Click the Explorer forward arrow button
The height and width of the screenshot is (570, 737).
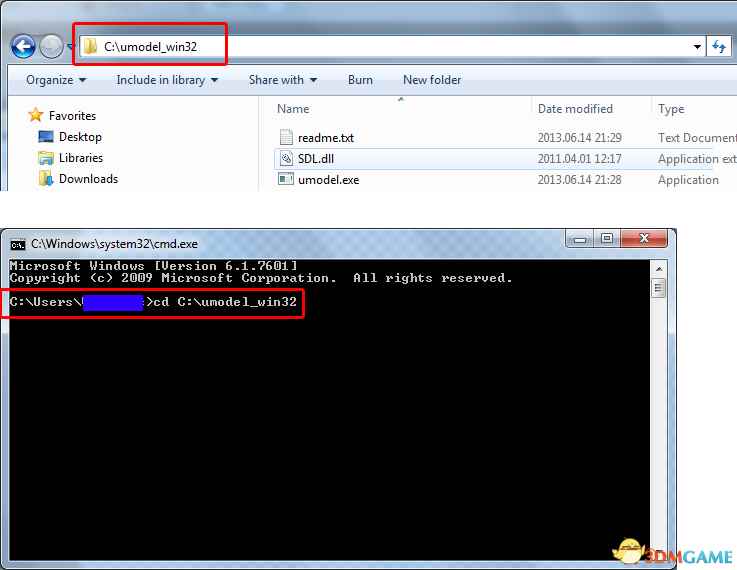click(x=51, y=47)
